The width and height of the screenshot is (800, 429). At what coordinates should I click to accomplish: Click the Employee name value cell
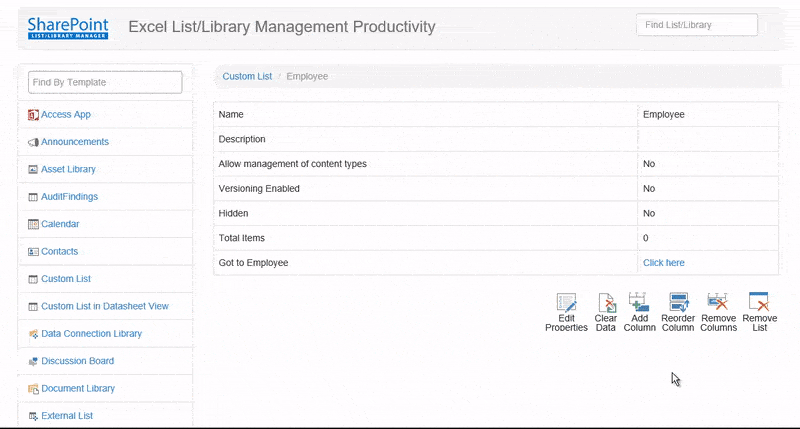708,114
